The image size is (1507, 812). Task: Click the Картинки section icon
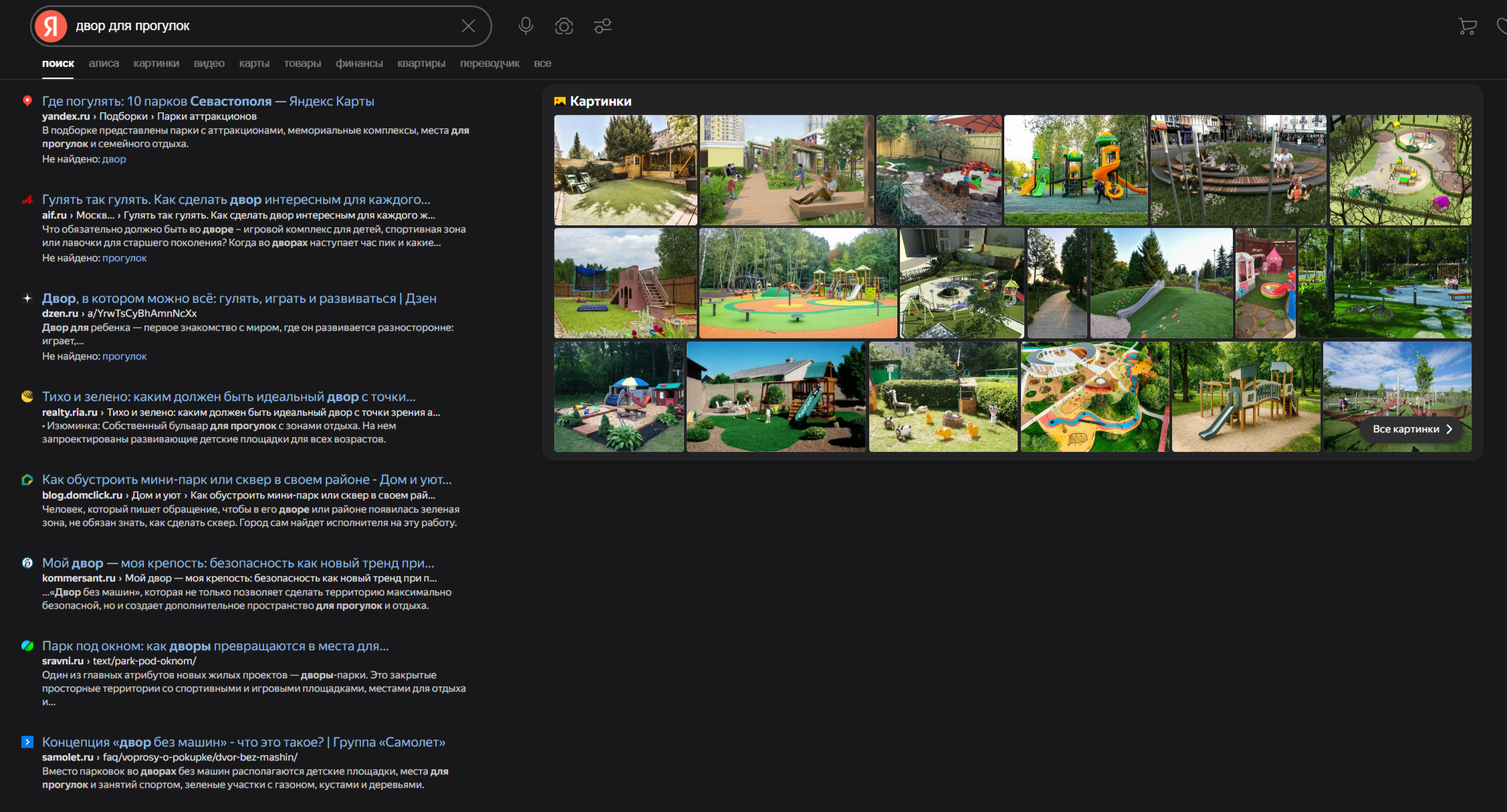click(560, 102)
